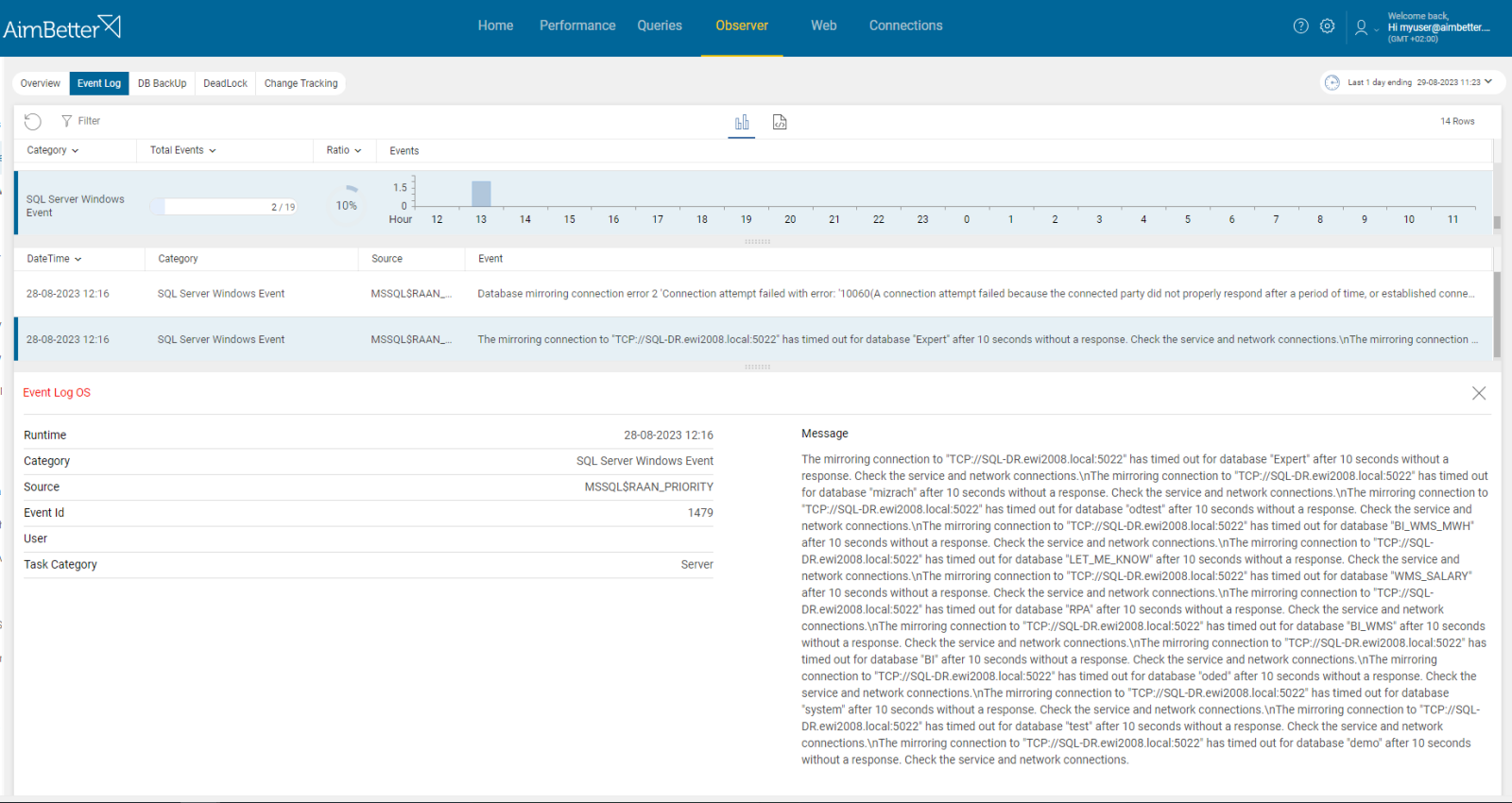Screen dimensions: 1512x803
Task: Select the Database mirroring connection error event row
Action: tap(753, 294)
